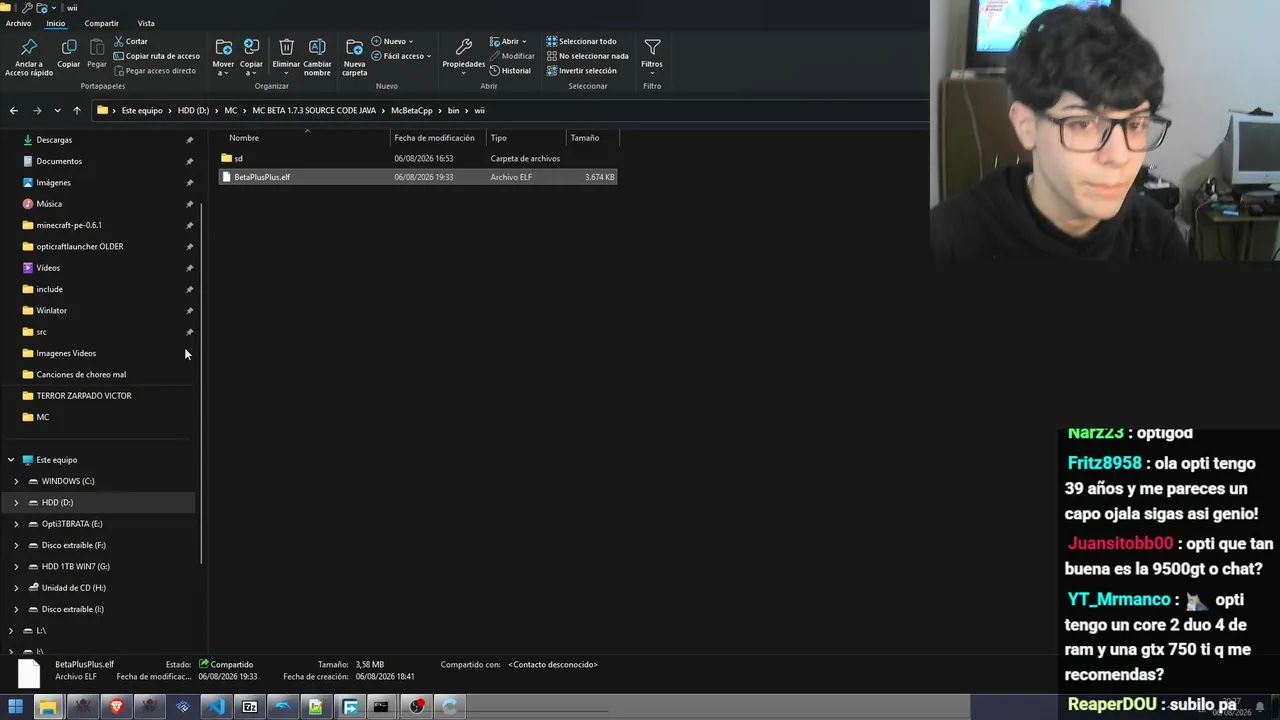Switch to the Vista ribbon tab

(146, 23)
